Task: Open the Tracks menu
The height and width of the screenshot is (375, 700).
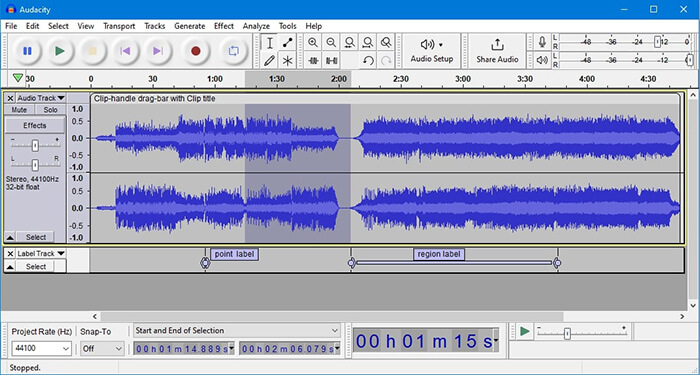Action: [x=154, y=26]
